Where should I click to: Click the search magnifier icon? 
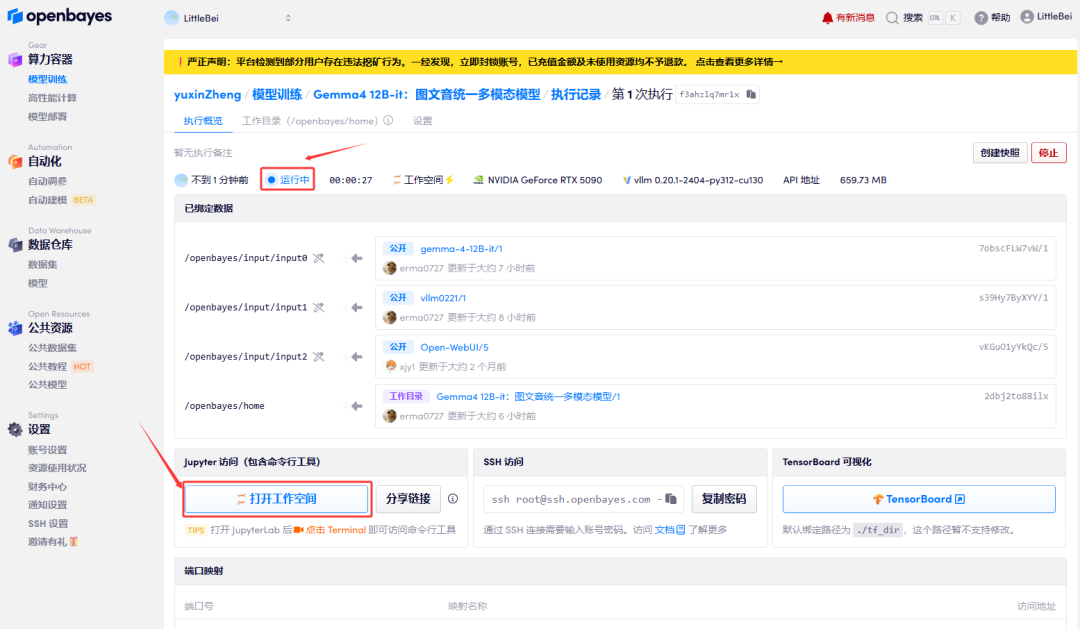pyautogui.click(x=892, y=18)
